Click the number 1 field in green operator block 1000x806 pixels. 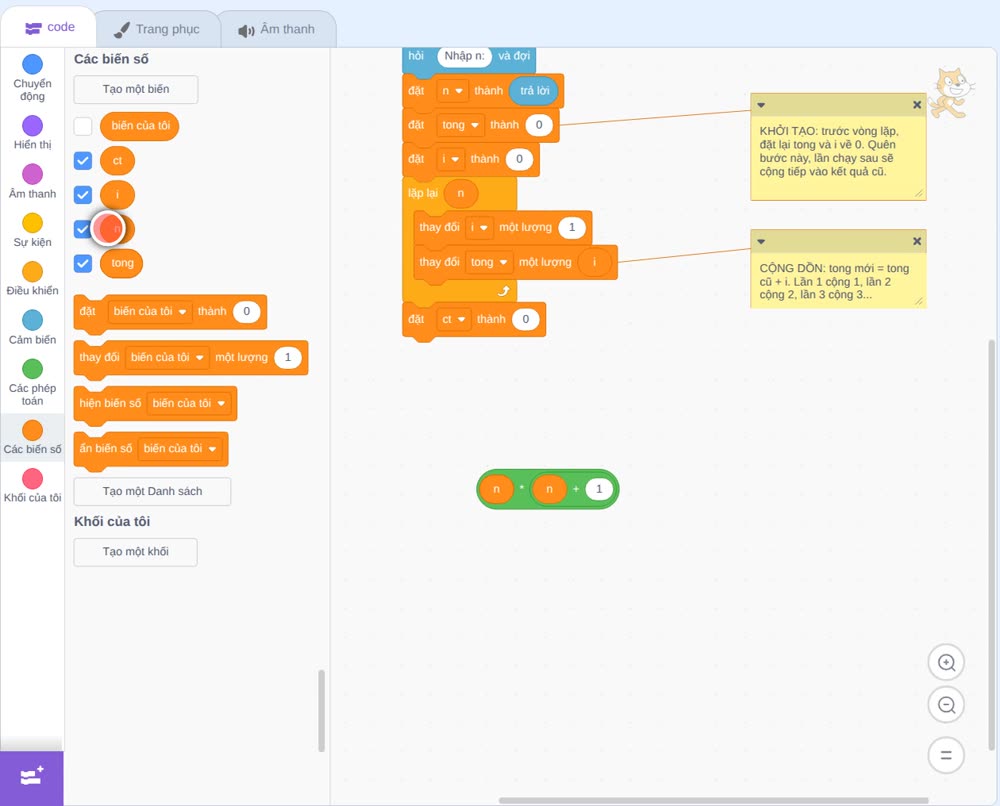coord(599,489)
